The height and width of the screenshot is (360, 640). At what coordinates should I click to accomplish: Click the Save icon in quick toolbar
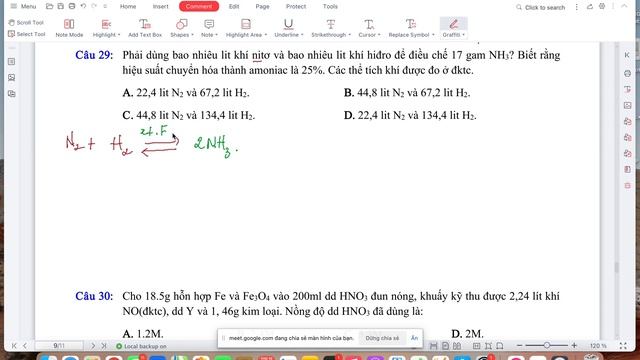tap(60, 7)
